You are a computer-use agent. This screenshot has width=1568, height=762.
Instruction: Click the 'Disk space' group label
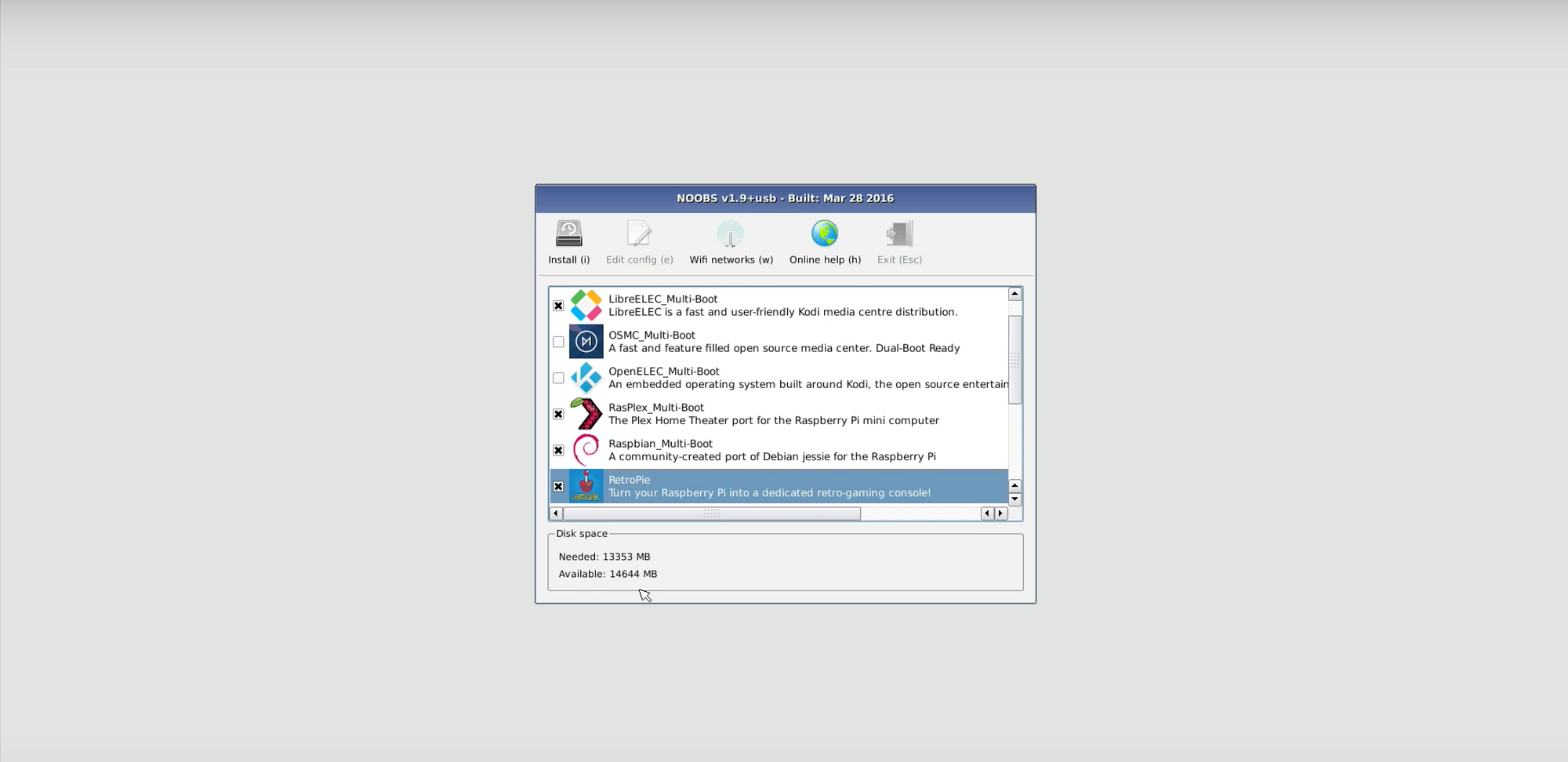582,533
